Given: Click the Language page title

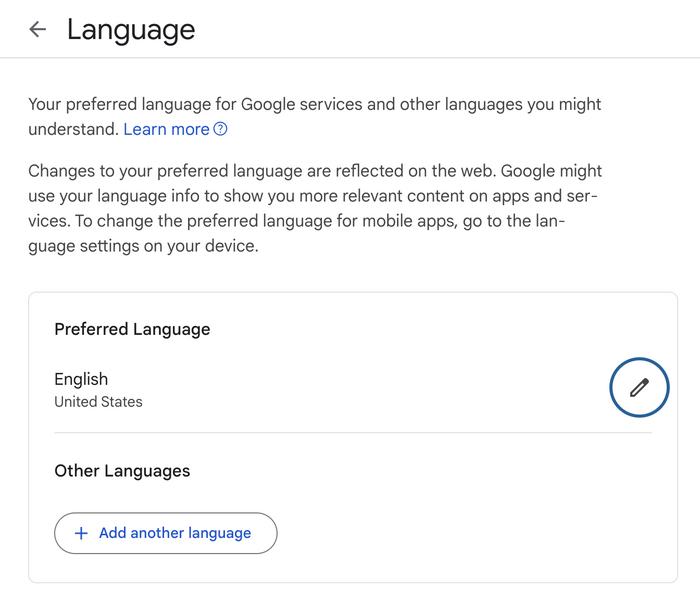Looking at the screenshot, I should tap(131, 29).
